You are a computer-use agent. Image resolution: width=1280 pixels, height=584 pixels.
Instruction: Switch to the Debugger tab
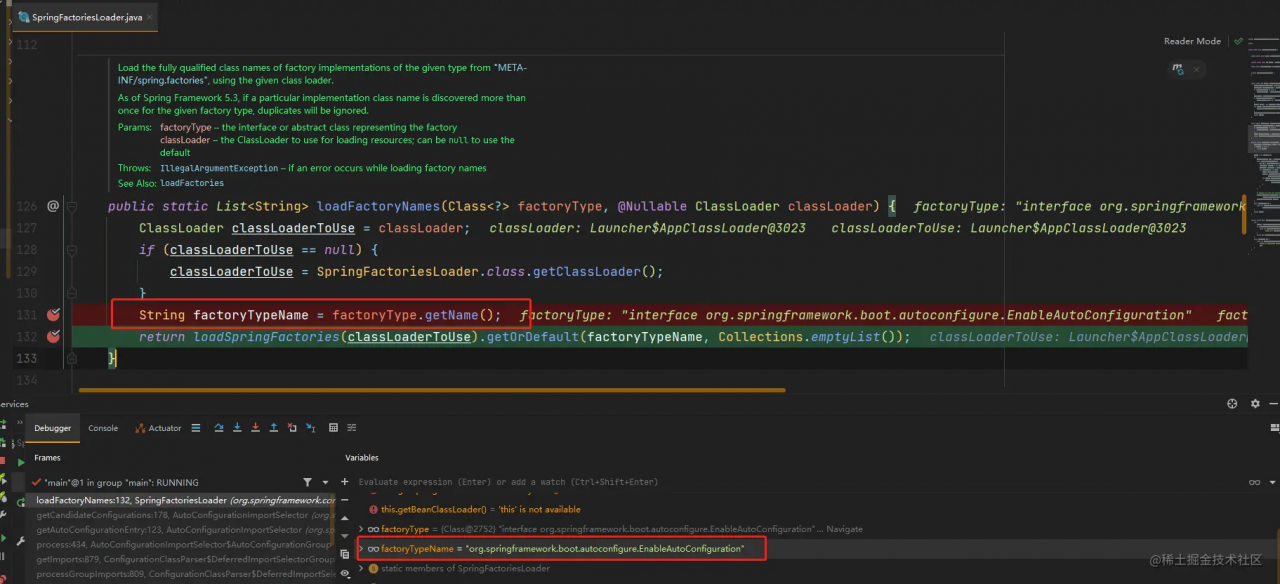pyautogui.click(x=53, y=428)
